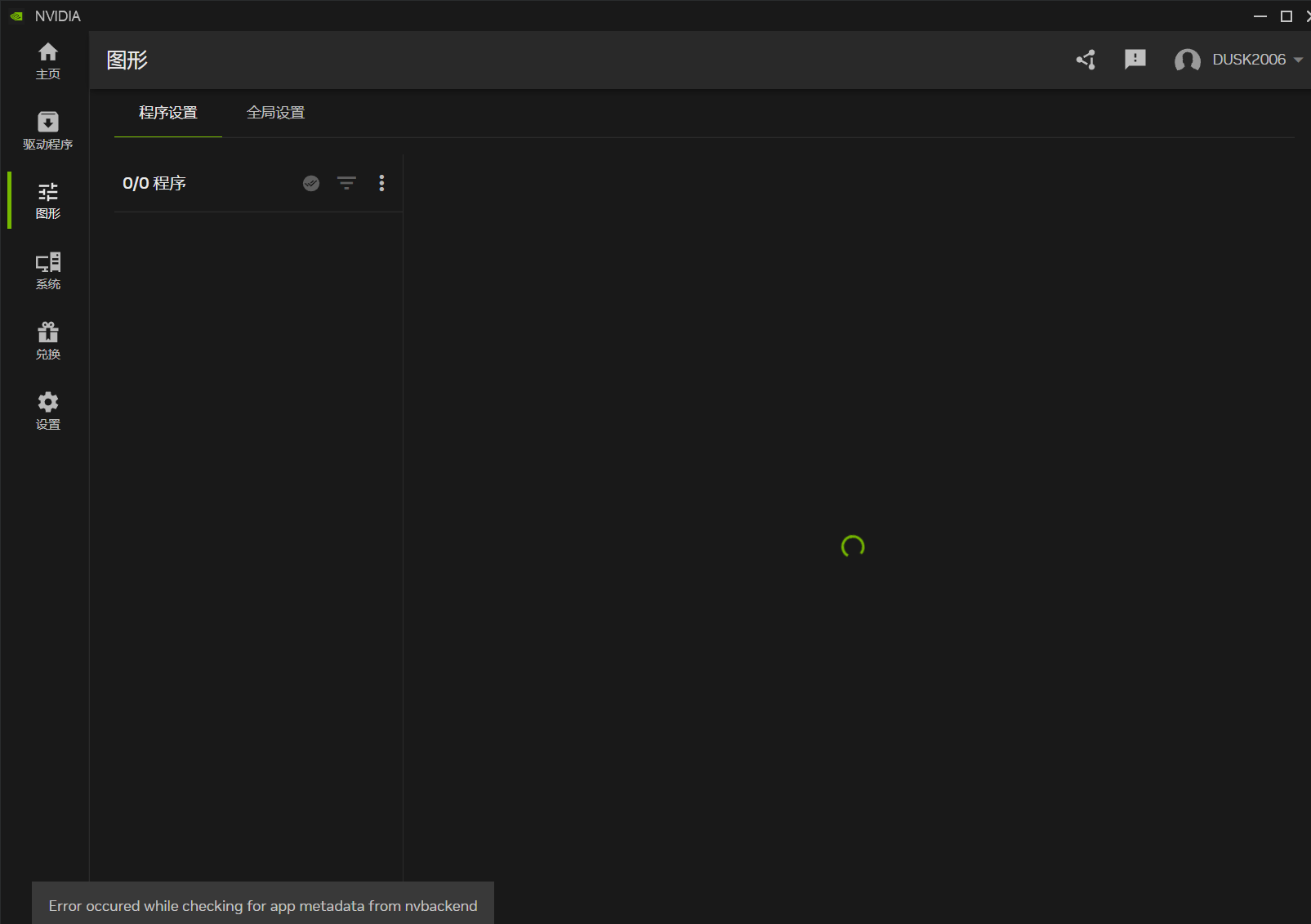Viewport: 1311px width, 924px height.
Task: Open the 驱动程序 drivers section
Action: pyautogui.click(x=47, y=131)
